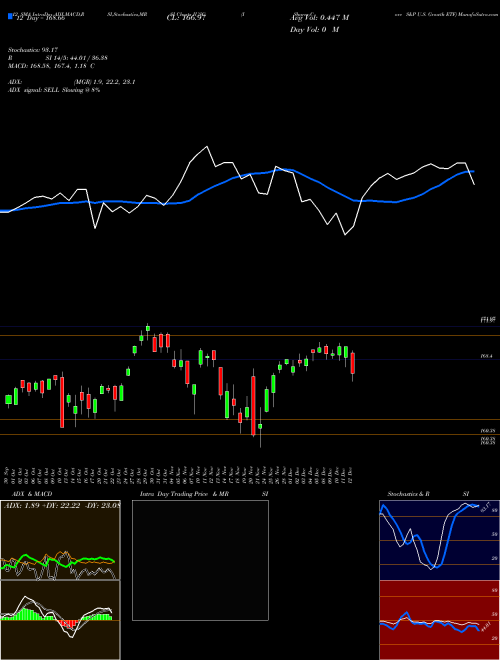Click the tall red candlestick on 20 Nov

tap(253, 405)
